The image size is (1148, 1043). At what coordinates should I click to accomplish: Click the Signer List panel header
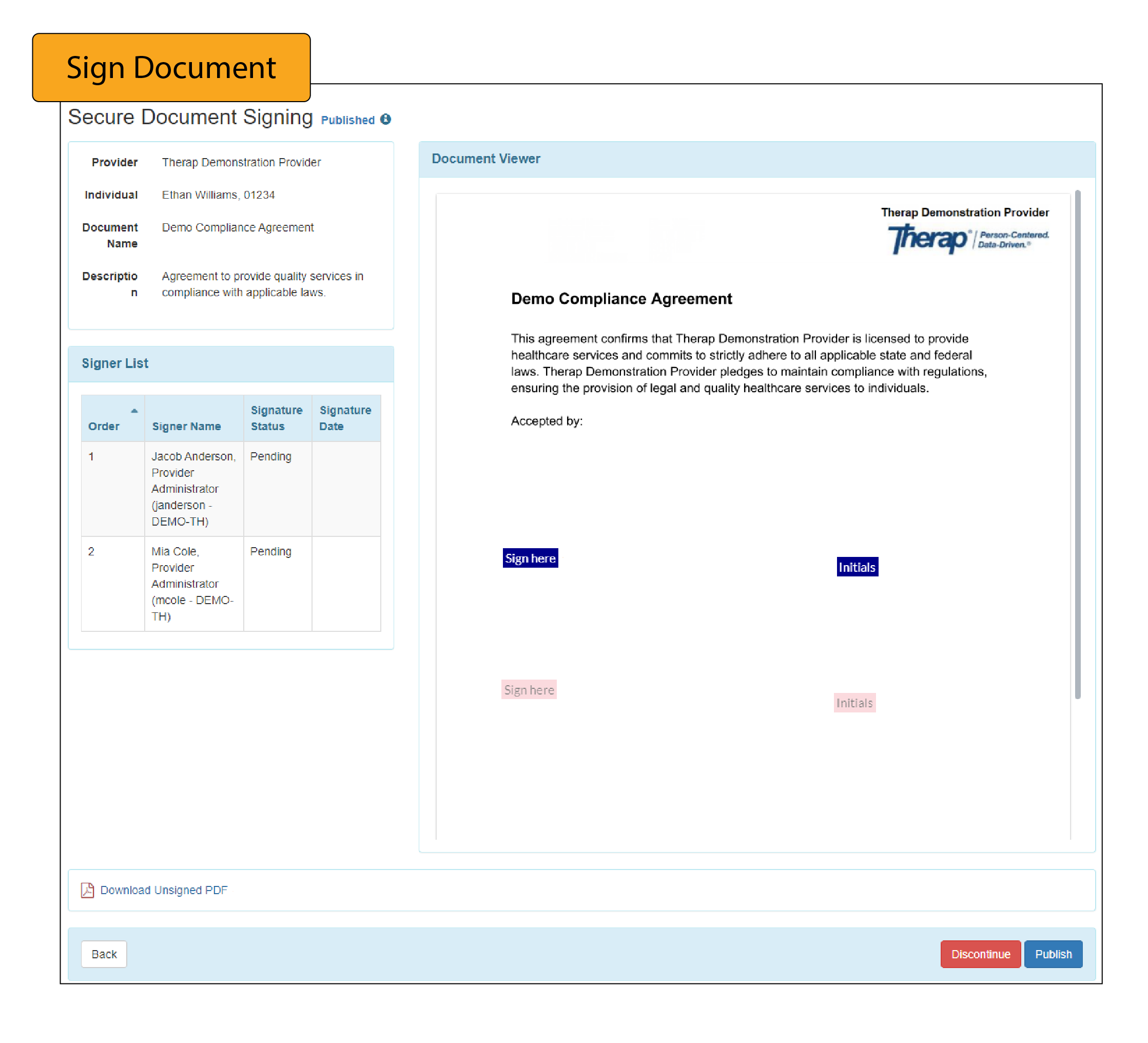[230, 363]
